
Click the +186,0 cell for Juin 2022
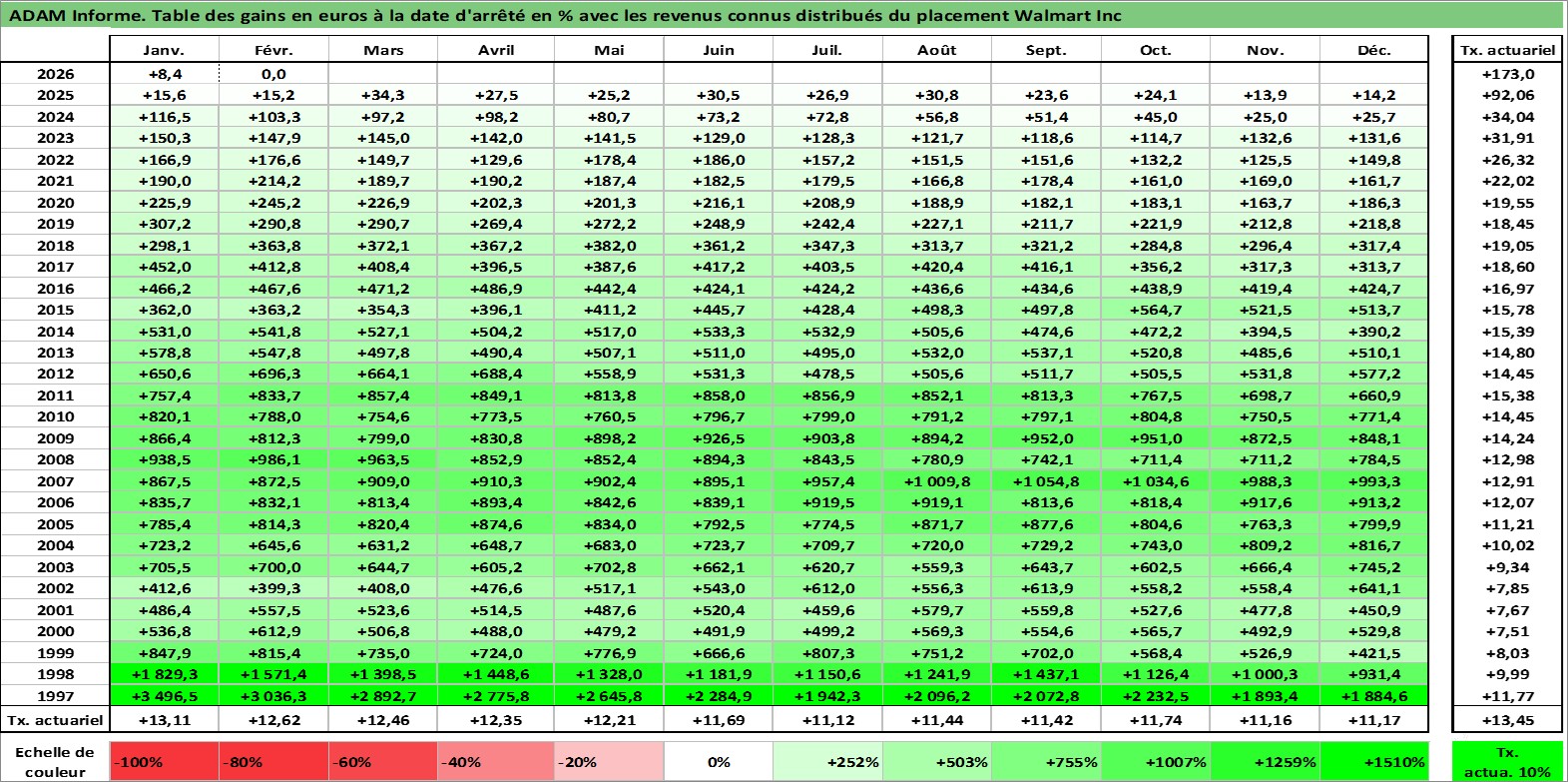coord(718,160)
